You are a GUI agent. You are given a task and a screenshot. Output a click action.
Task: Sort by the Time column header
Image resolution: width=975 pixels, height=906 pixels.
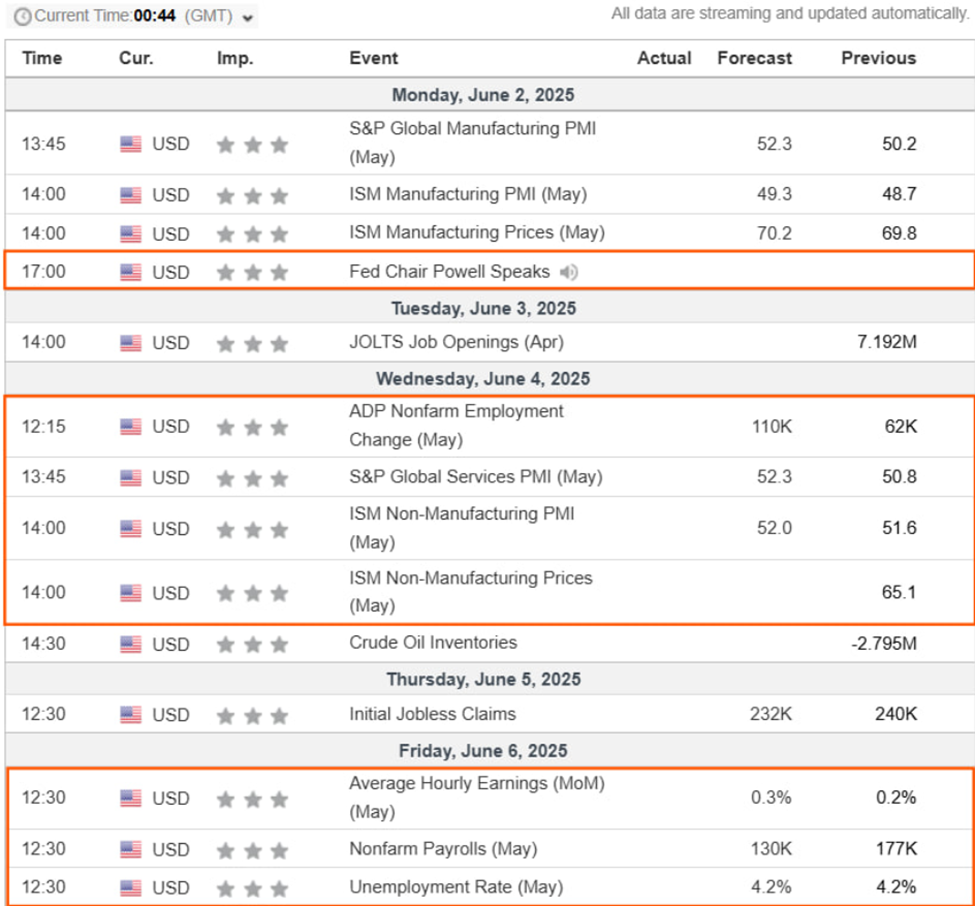[42, 58]
